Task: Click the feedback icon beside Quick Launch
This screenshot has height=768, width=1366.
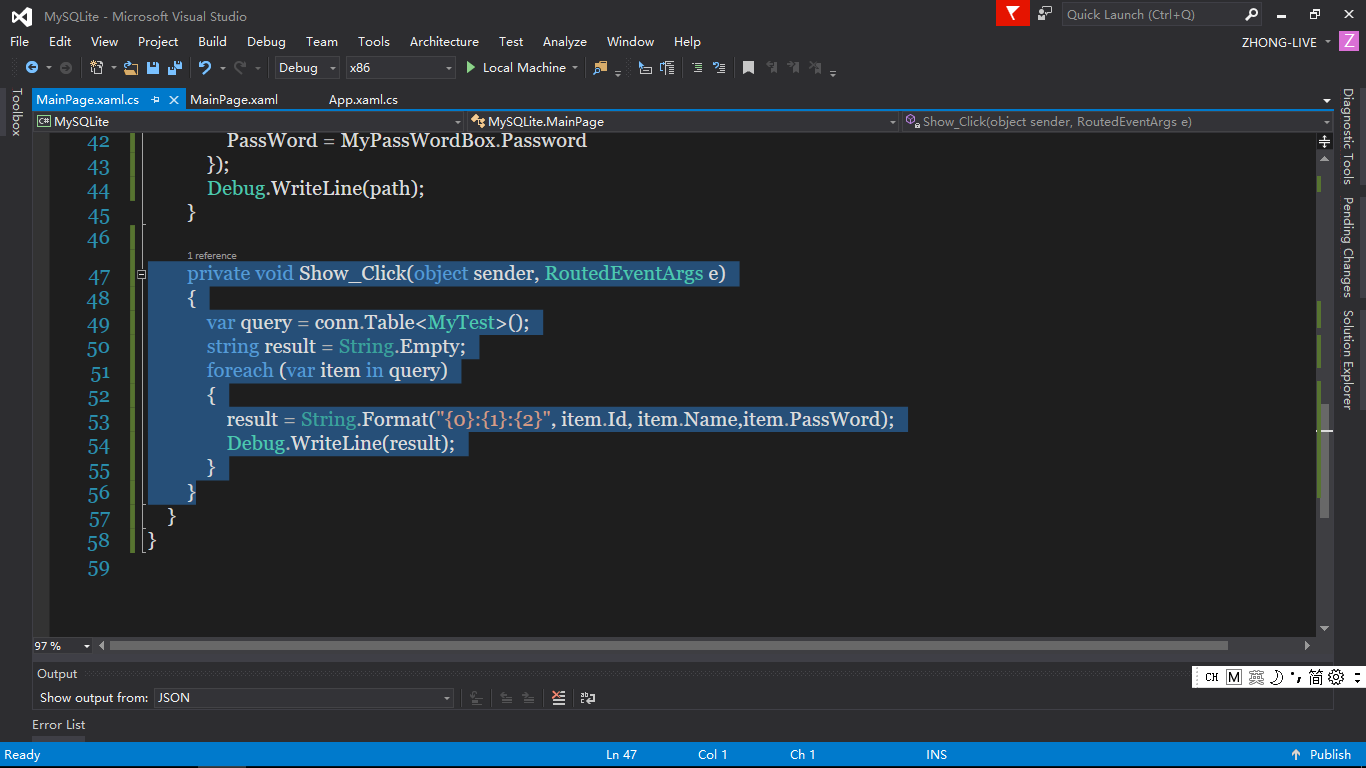Action: coord(1045,14)
